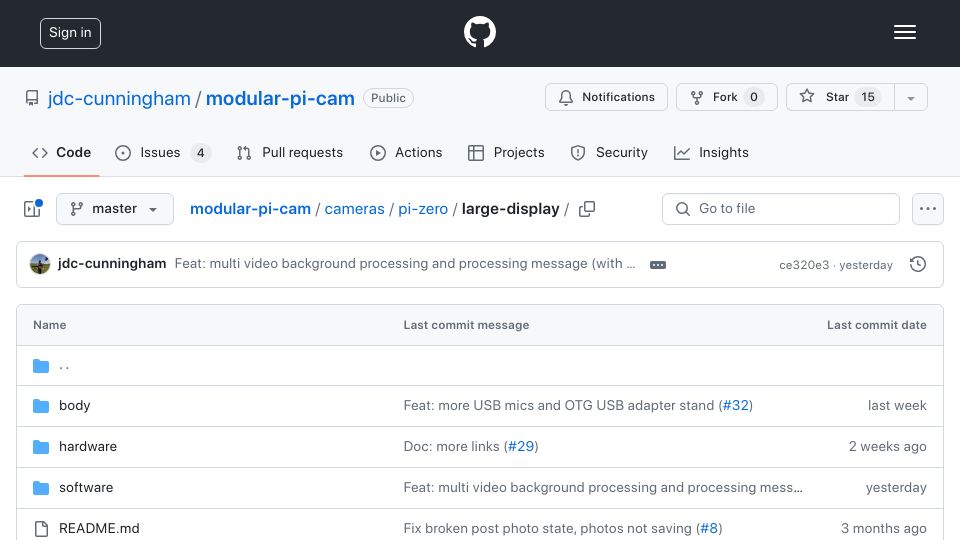Open commit ce320e3 hash link
This screenshot has height=540, width=960.
[804, 265]
